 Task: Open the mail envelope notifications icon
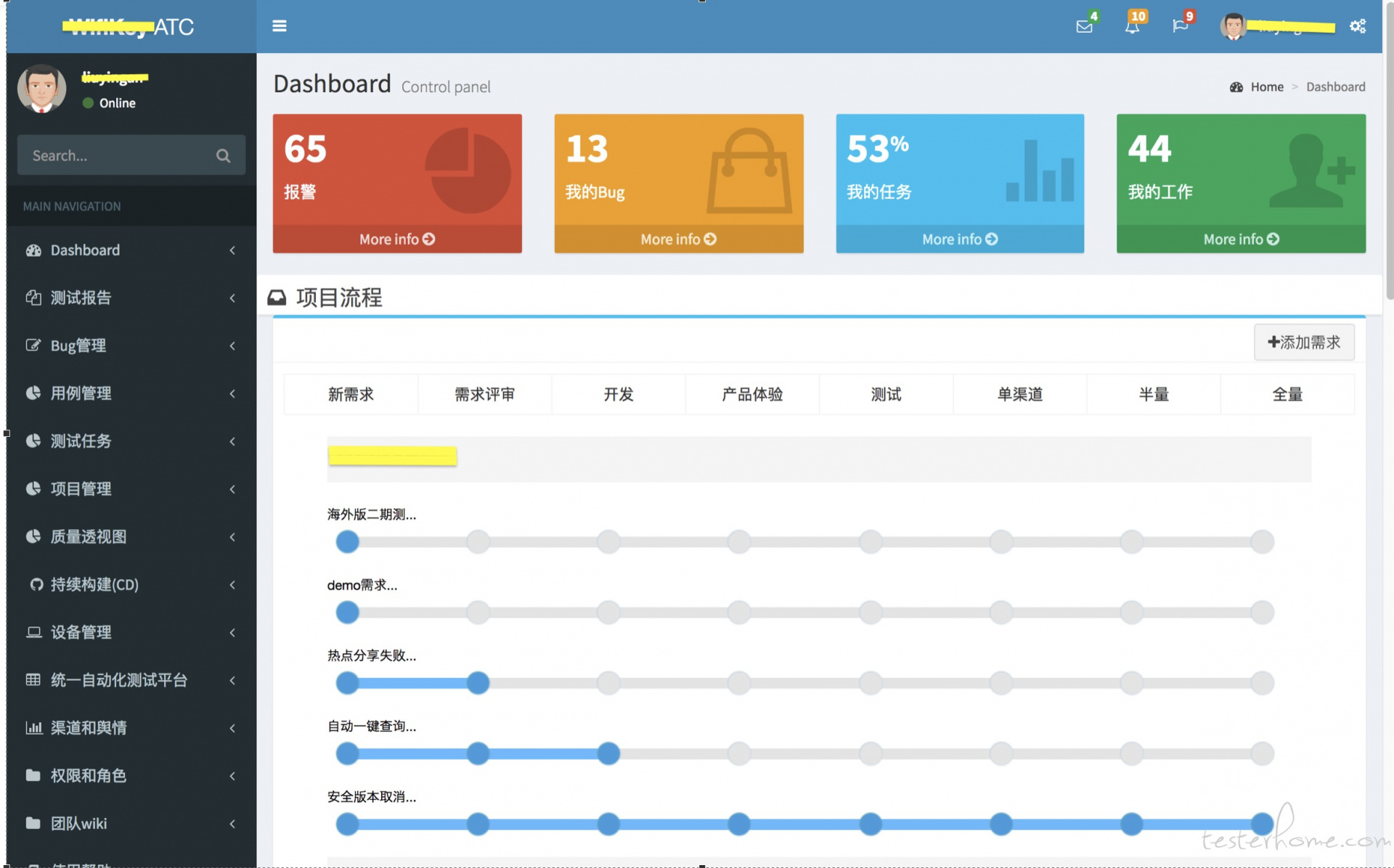pyautogui.click(x=1084, y=27)
